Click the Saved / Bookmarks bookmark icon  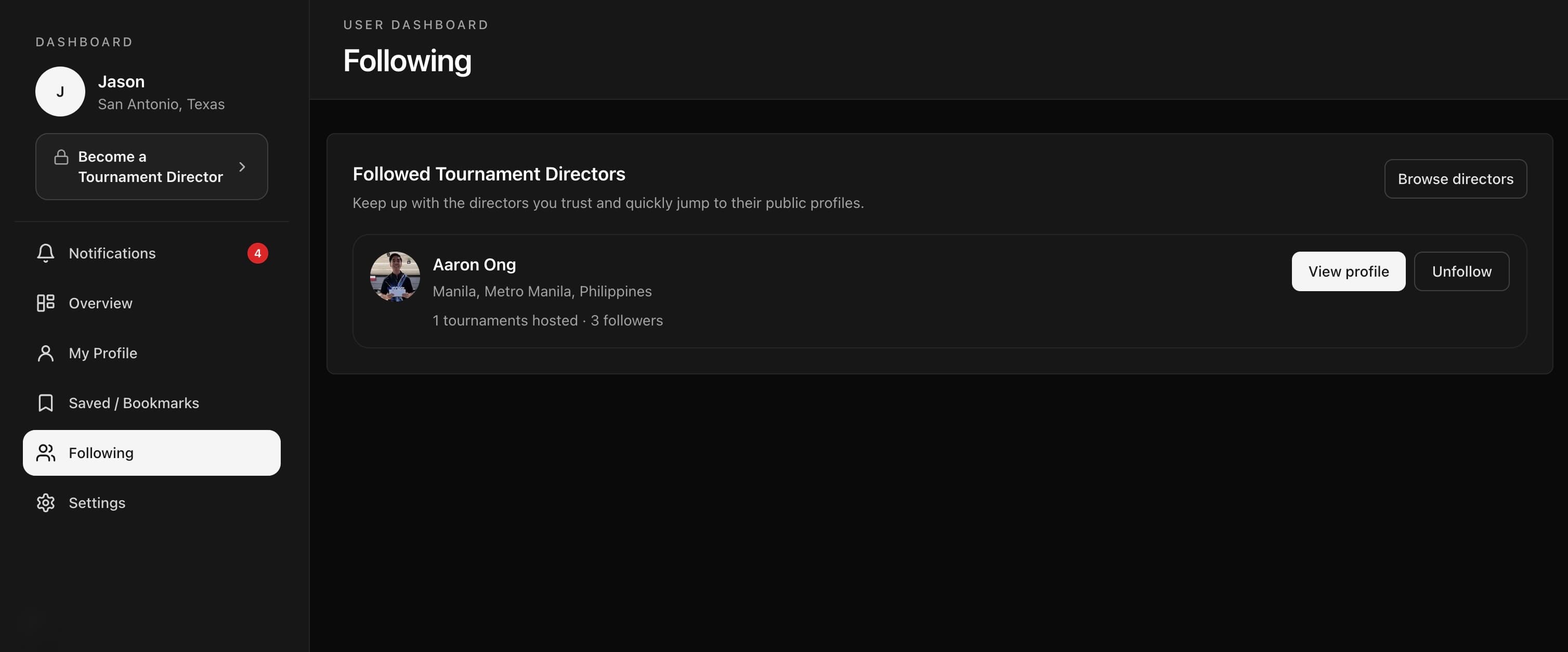click(x=46, y=403)
